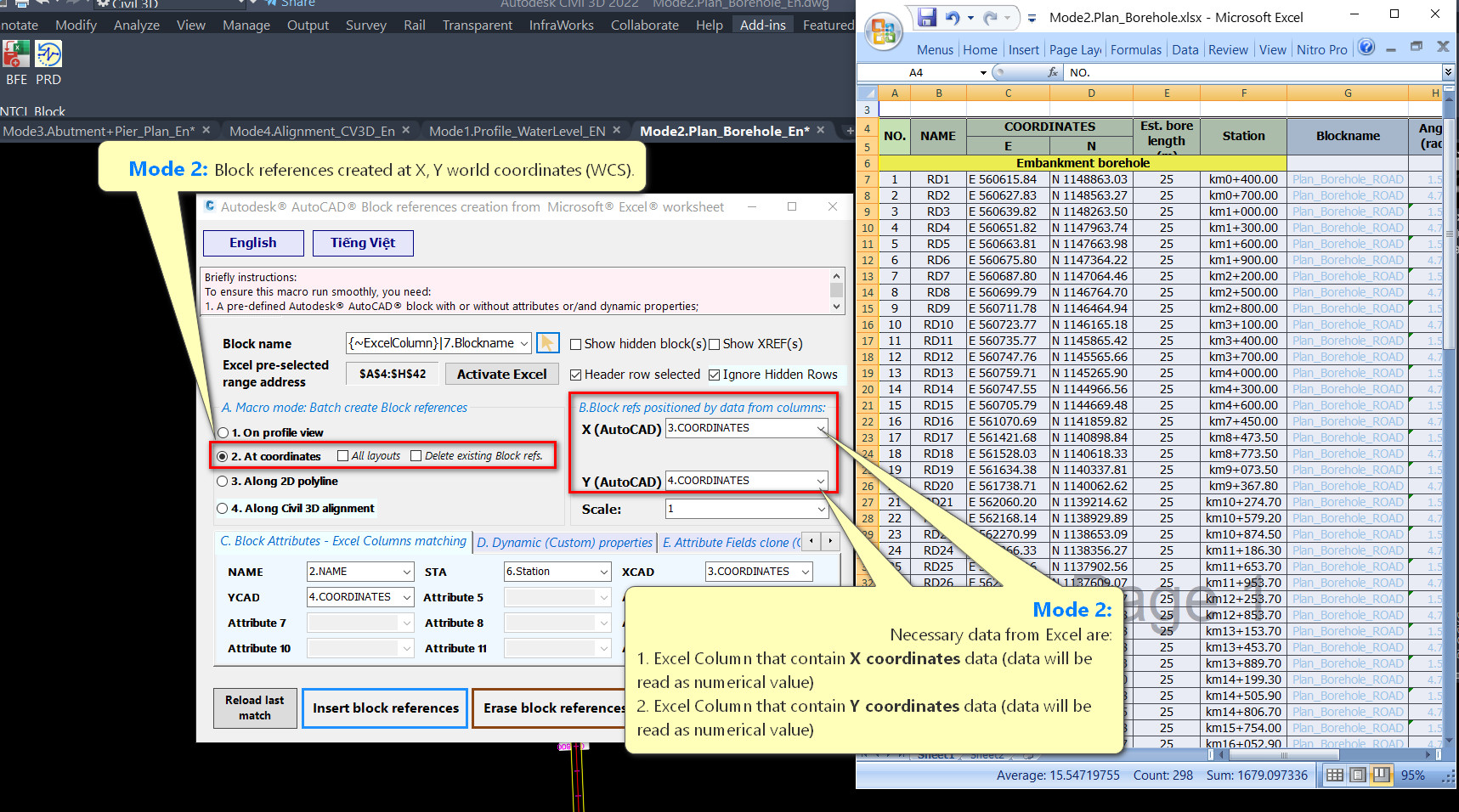This screenshot has width=1459, height=812.
Task: Select Excel column header G
Action: pos(1348,93)
